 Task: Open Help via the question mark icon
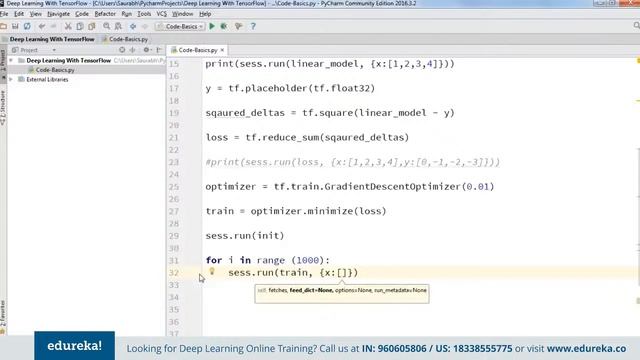tap(253, 26)
